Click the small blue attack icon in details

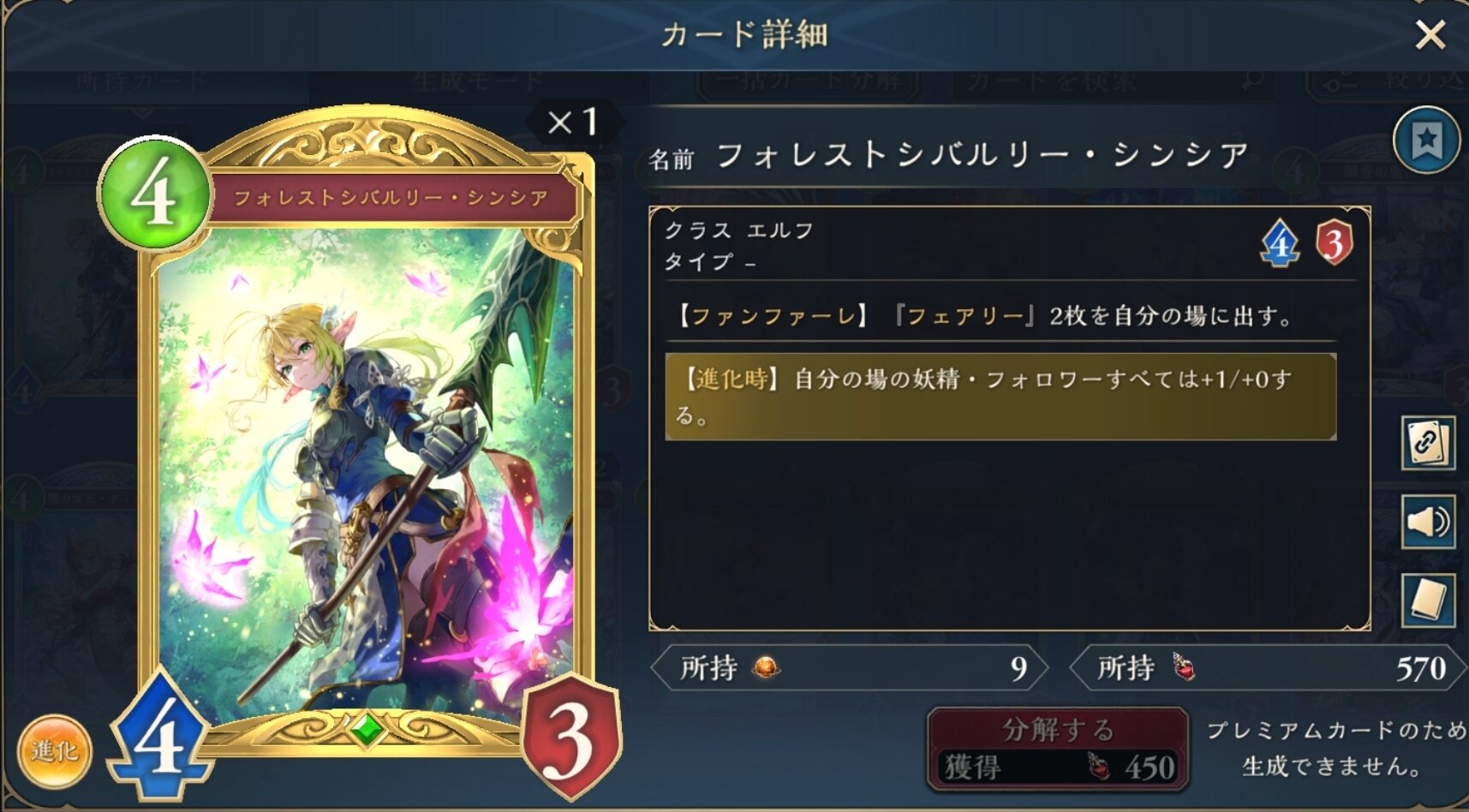click(x=1281, y=244)
